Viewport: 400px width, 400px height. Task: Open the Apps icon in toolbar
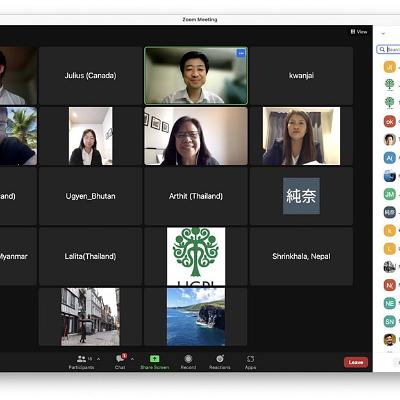click(x=250, y=359)
